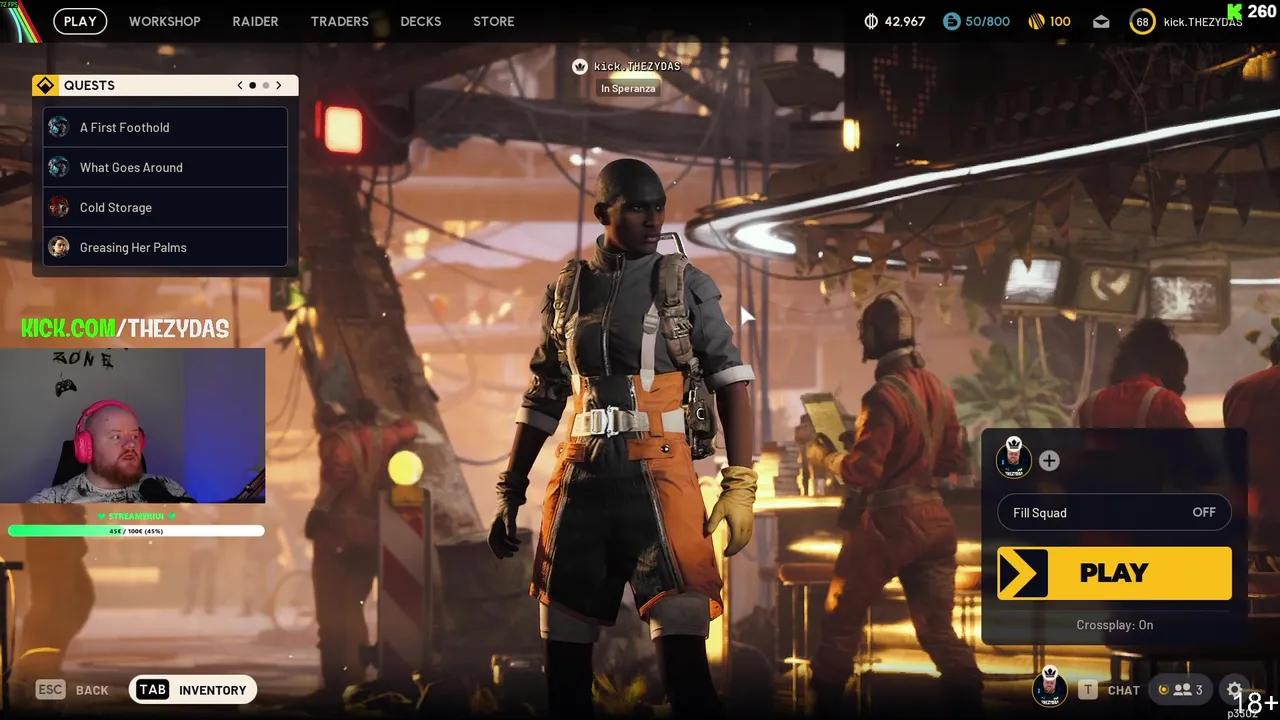
Task: Add a squad member with the plus icon
Action: [1049, 460]
